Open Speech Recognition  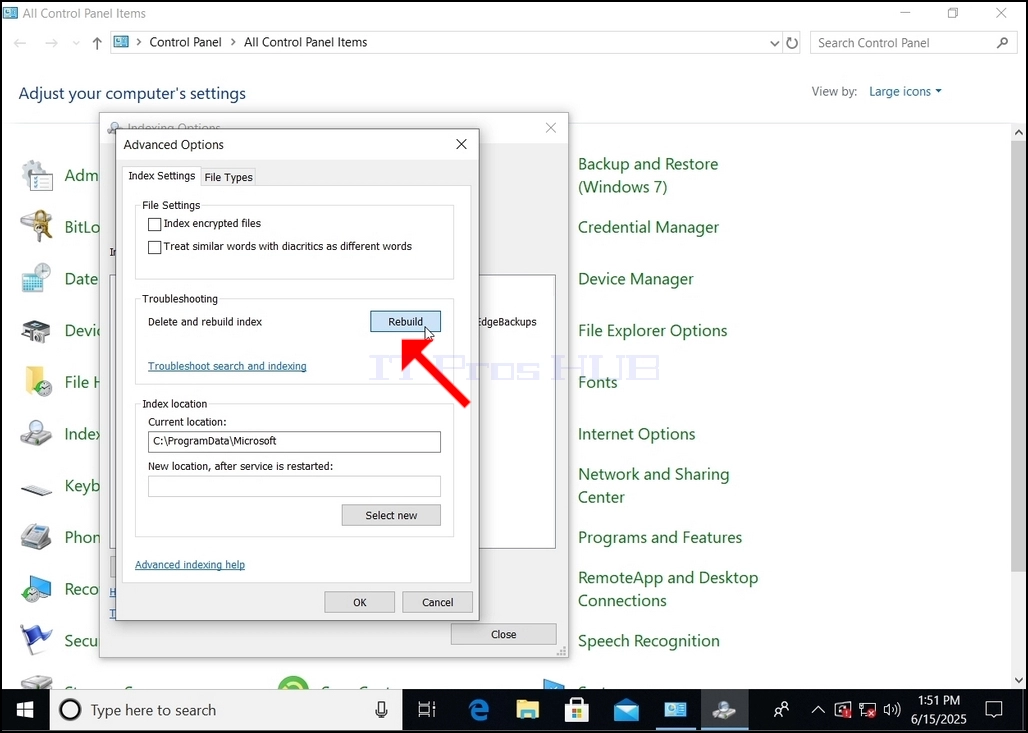click(648, 641)
